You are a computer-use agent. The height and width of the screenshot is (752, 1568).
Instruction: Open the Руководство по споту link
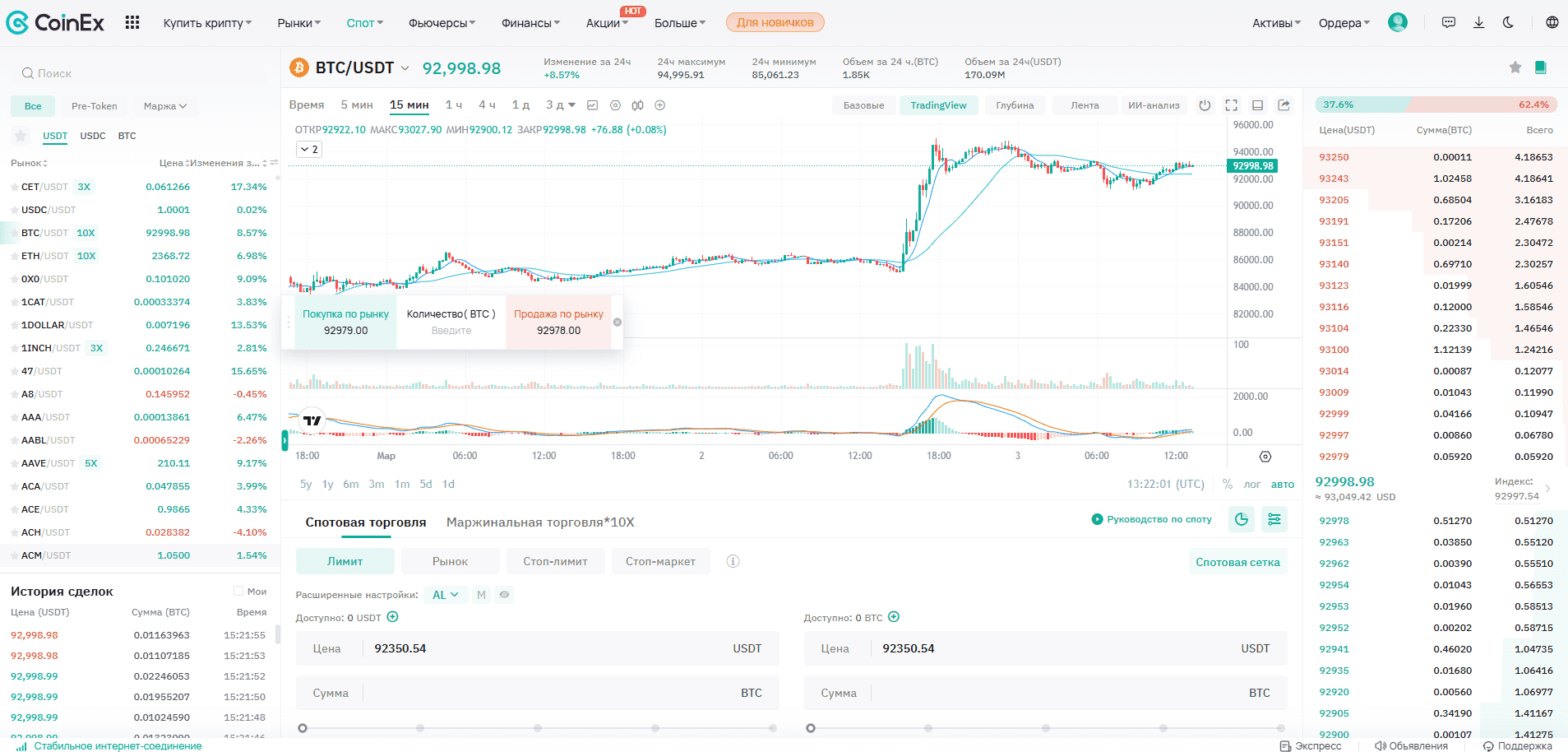point(1151,519)
